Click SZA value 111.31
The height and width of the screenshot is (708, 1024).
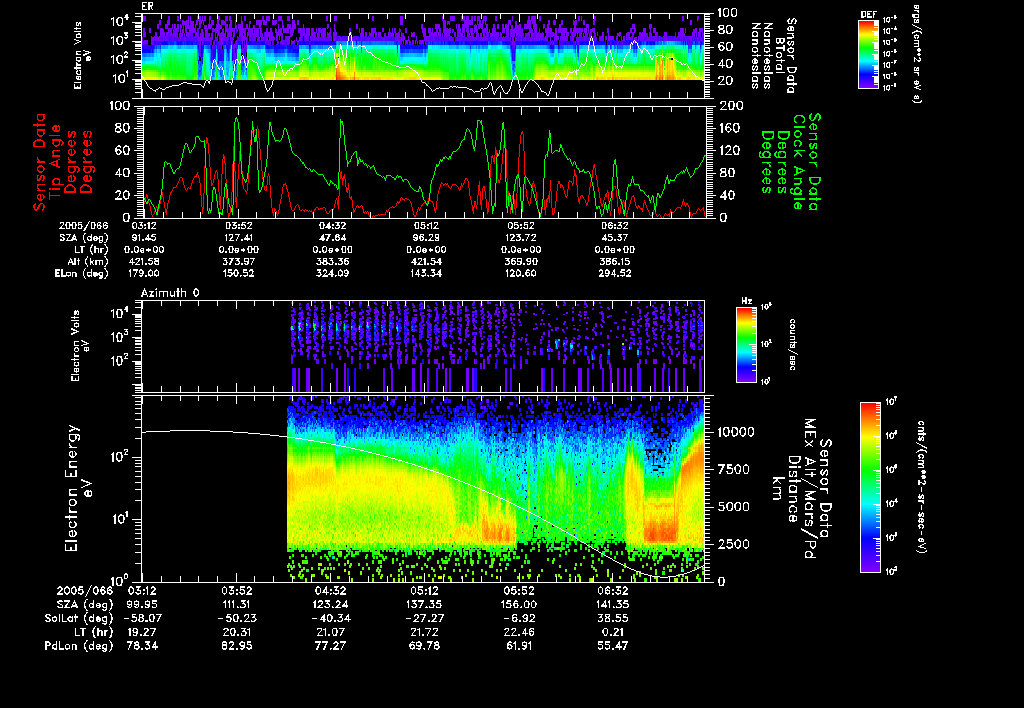point(237,605)
